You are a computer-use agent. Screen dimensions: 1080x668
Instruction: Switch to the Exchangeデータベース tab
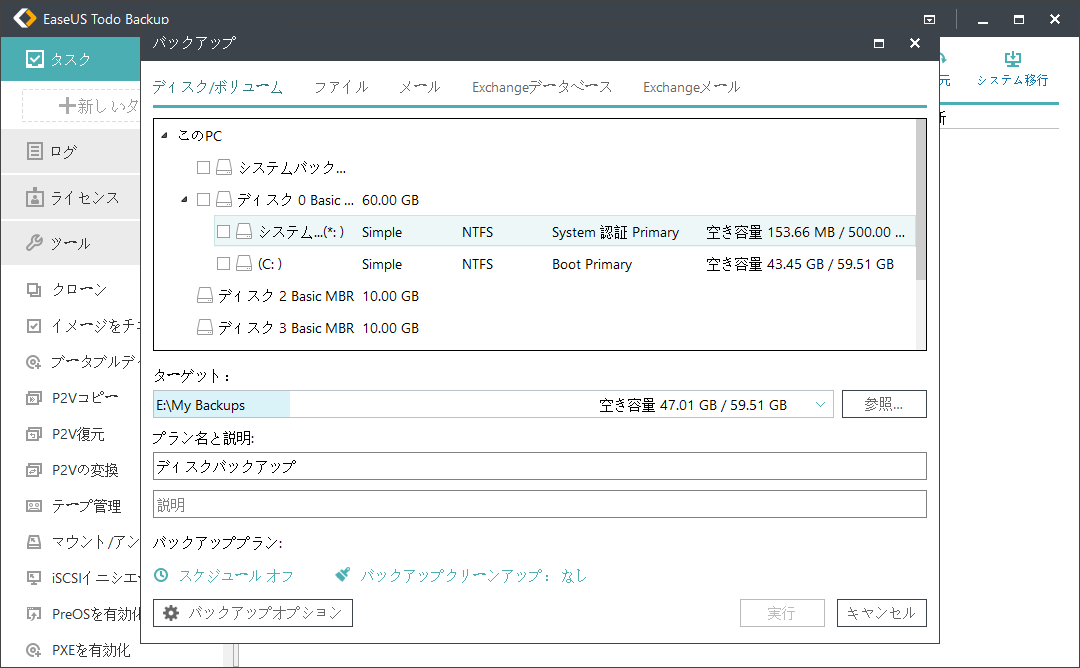coord(542,87)
